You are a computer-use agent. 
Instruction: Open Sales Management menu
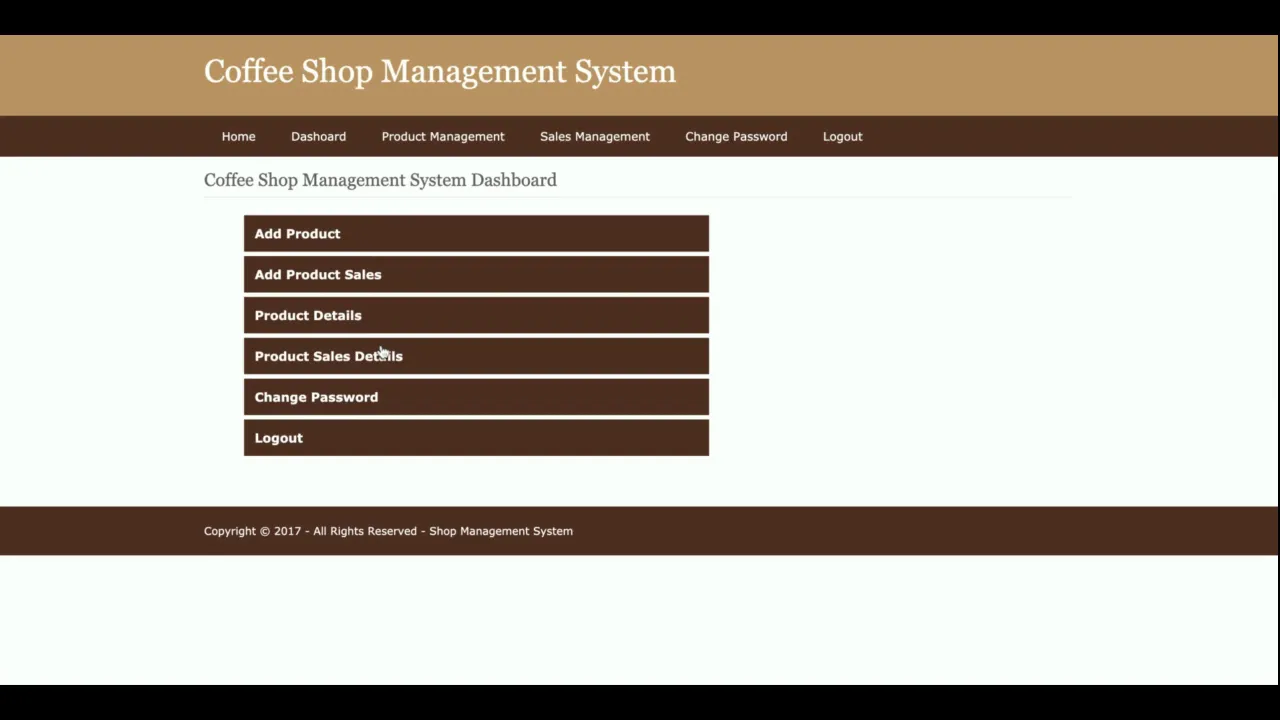point(595,136)
